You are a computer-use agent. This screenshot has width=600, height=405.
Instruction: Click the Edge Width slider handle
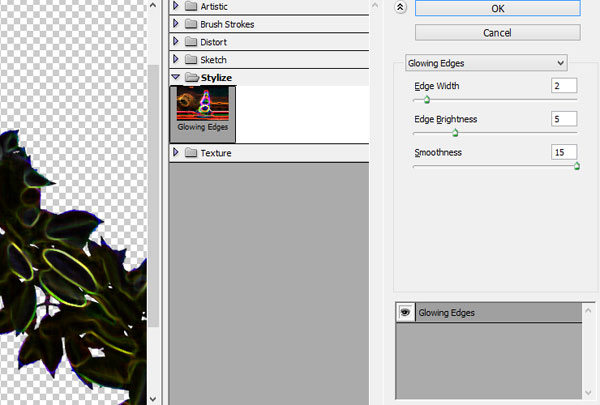coord(427,100)
